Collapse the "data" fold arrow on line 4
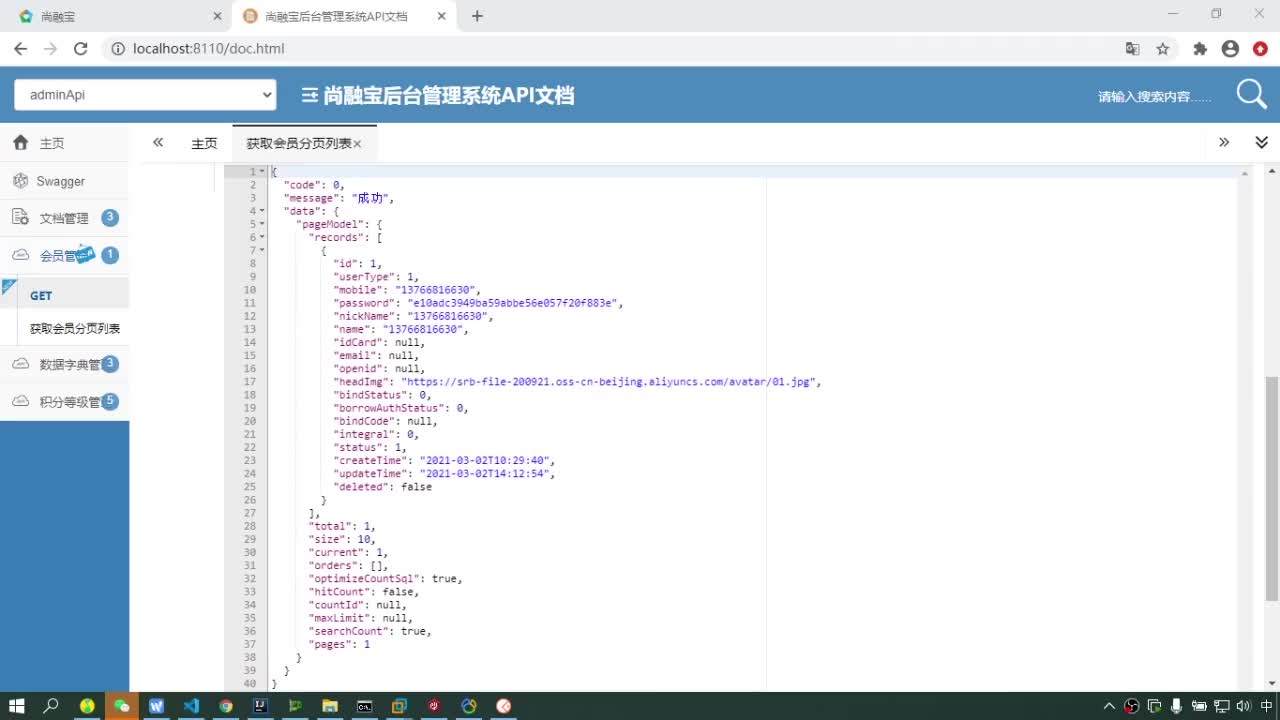This screenshot has width=1280, height=720. [262, 211]
